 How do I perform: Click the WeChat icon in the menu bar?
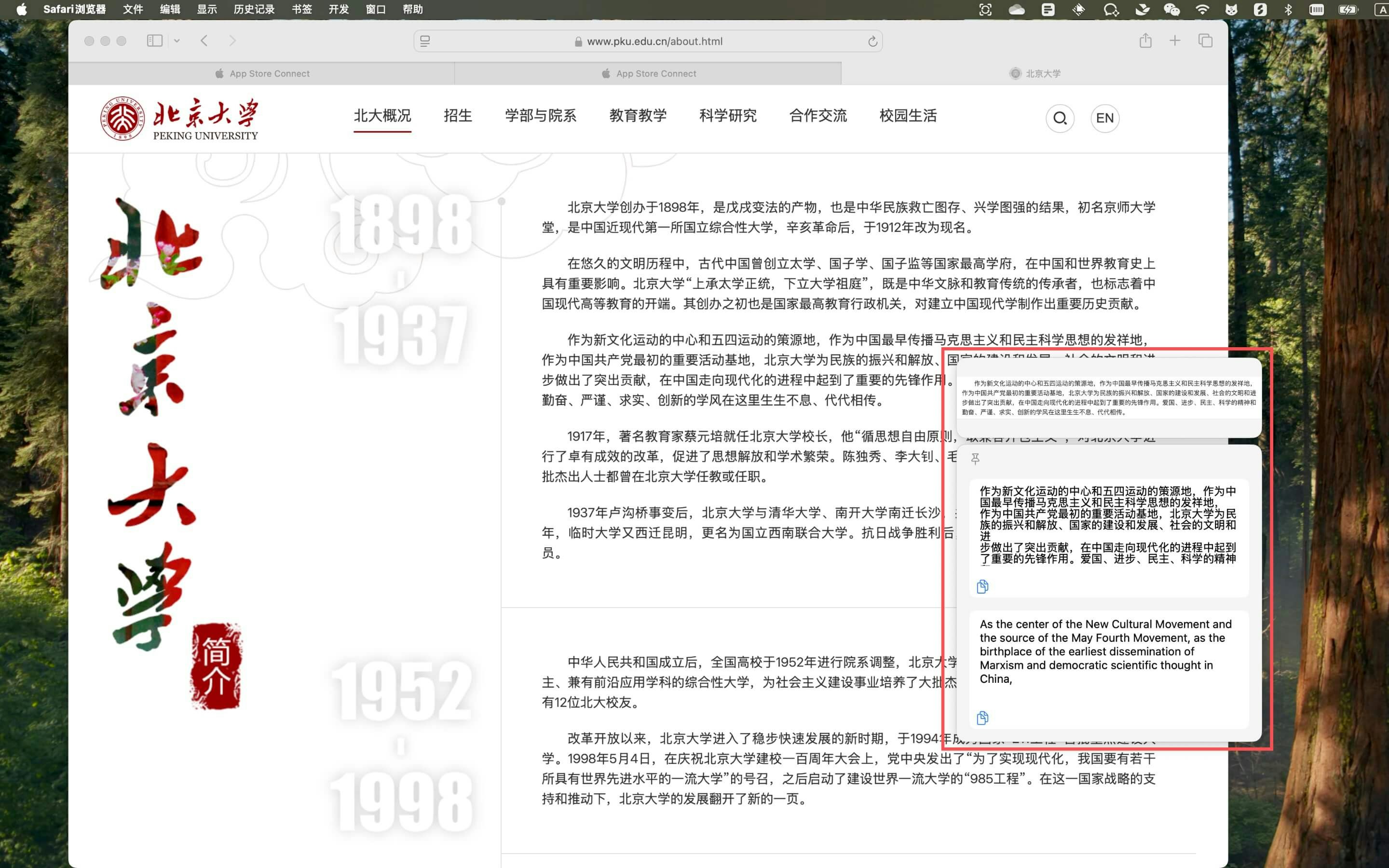(1171, 9)
